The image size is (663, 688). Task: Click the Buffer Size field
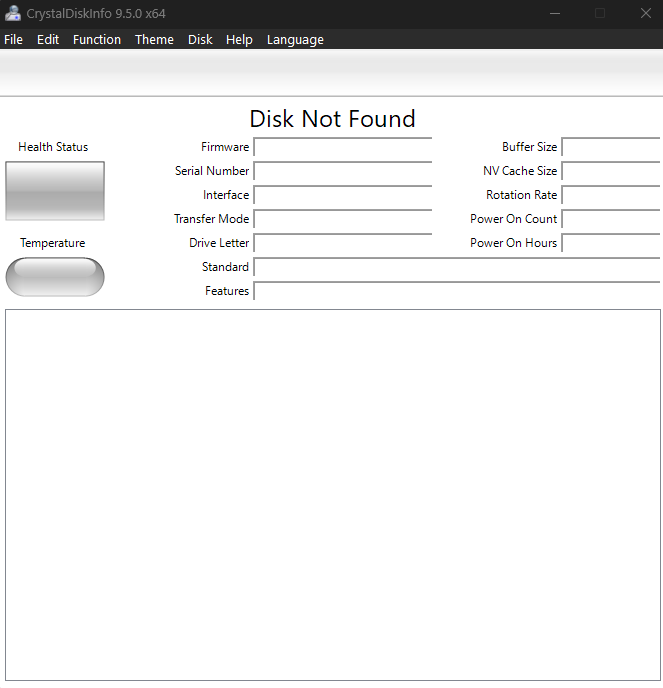click(x=611, y=147)
